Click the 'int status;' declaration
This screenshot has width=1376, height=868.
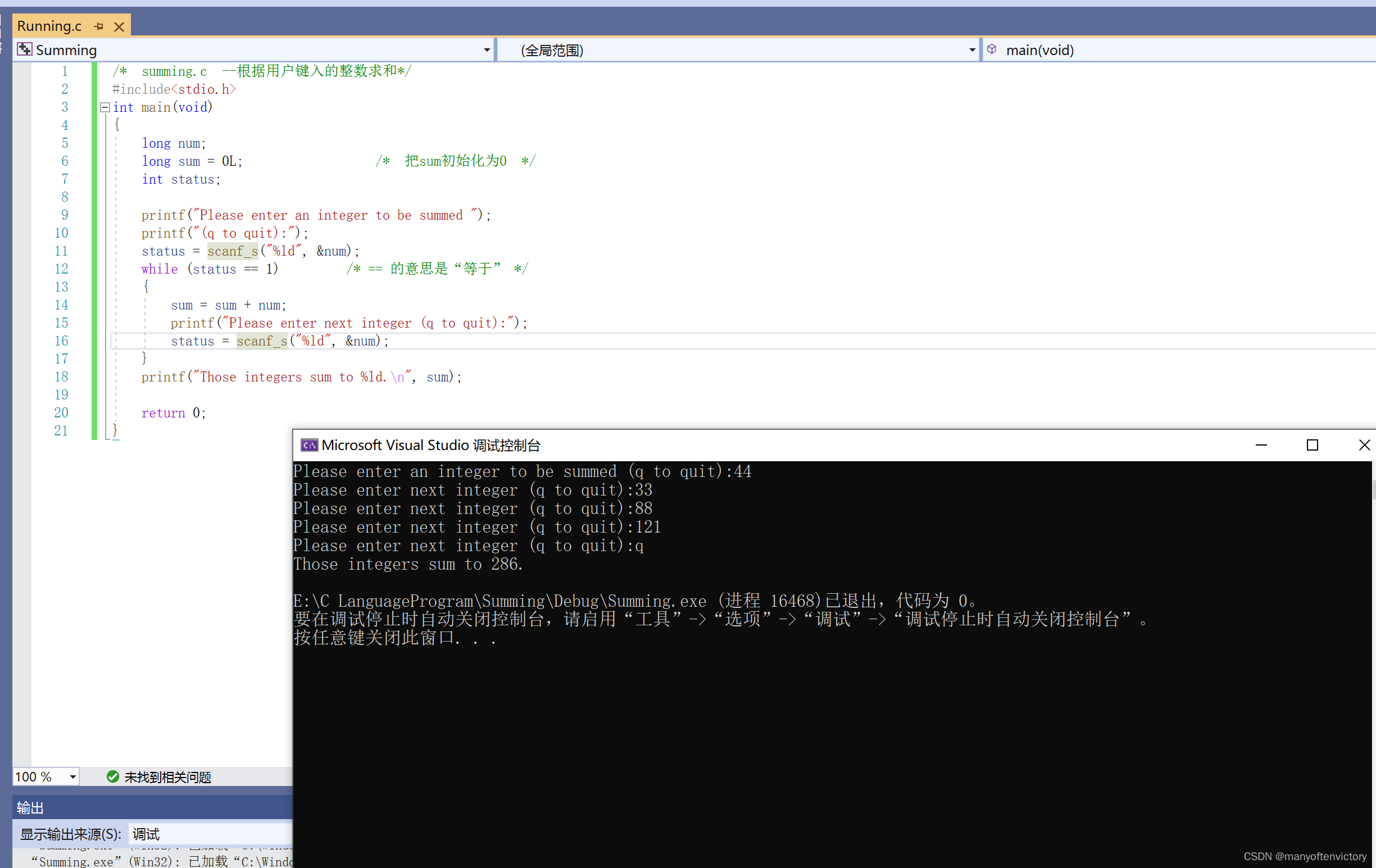[181, 179]
